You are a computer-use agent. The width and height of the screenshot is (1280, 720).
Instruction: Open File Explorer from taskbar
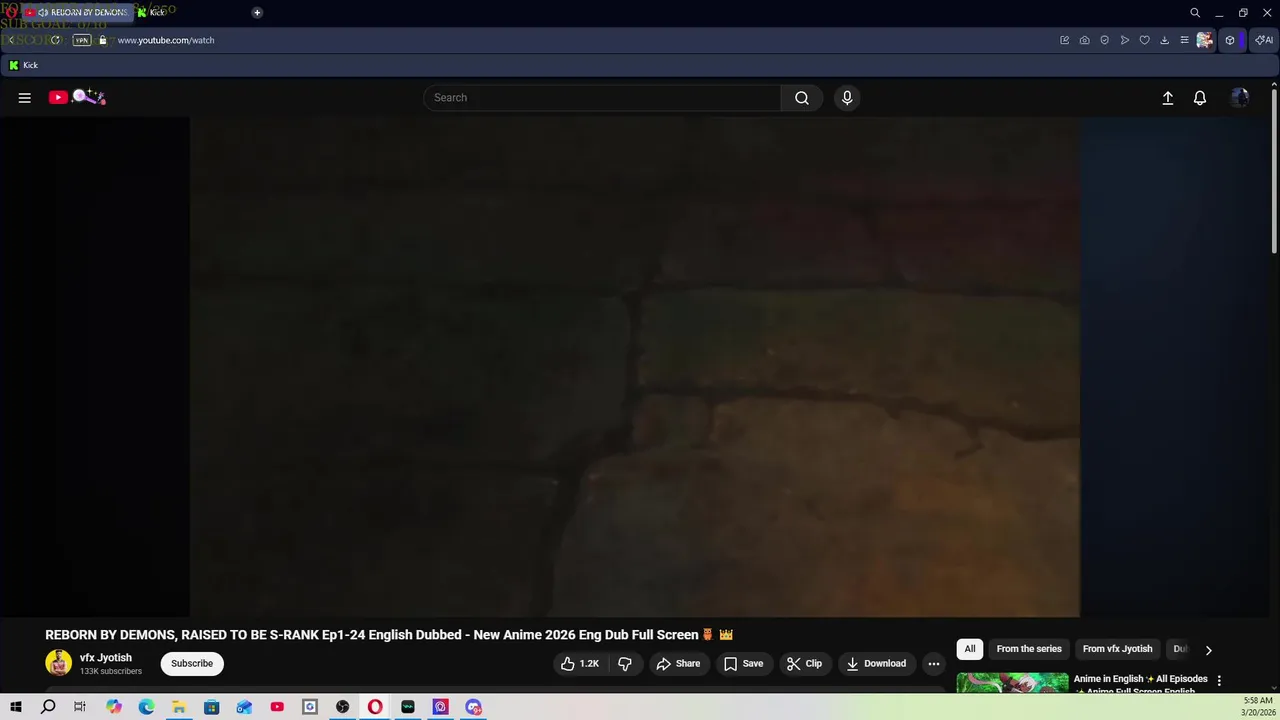coord(179,707)
